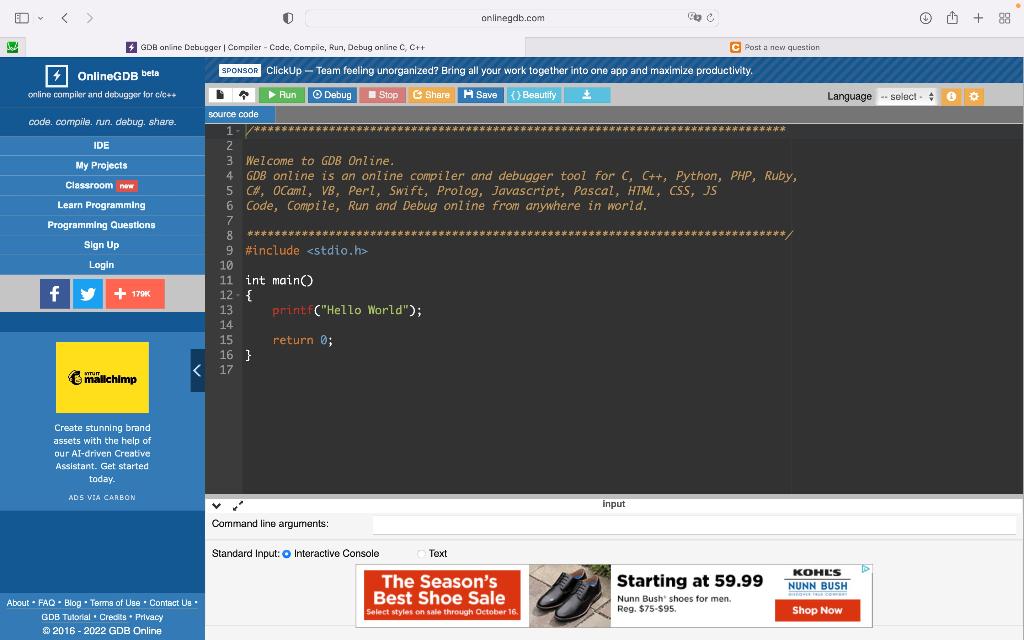Click the info icon next to settings

pos(949,96)
